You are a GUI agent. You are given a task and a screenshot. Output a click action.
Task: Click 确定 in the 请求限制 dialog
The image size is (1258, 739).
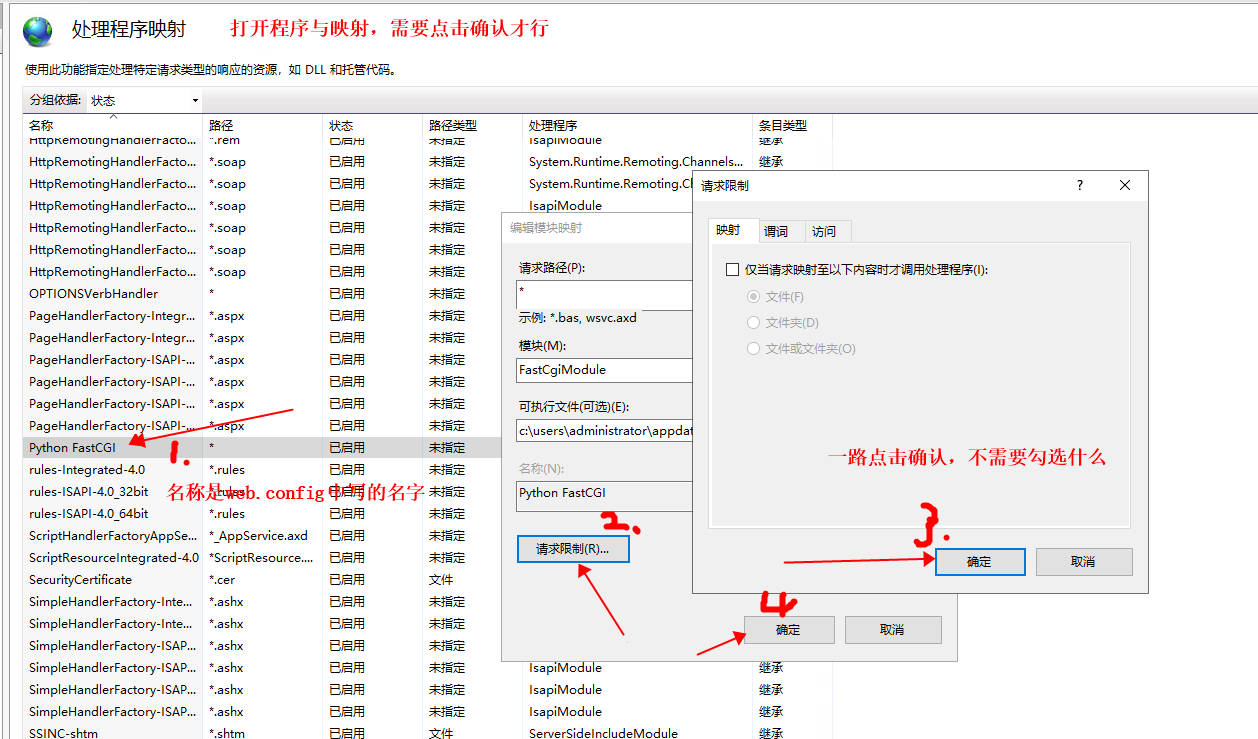979,561
